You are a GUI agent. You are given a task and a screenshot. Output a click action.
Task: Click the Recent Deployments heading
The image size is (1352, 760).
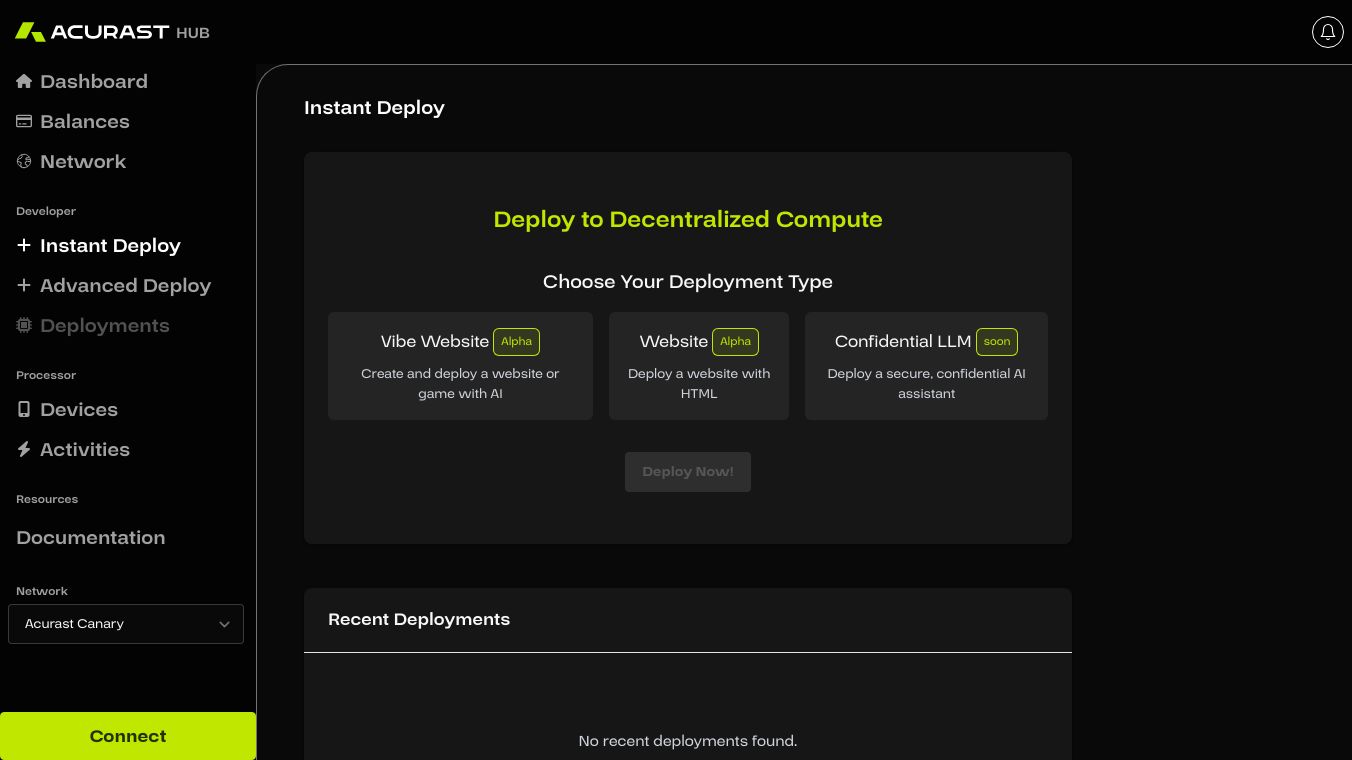coord(419,619)
